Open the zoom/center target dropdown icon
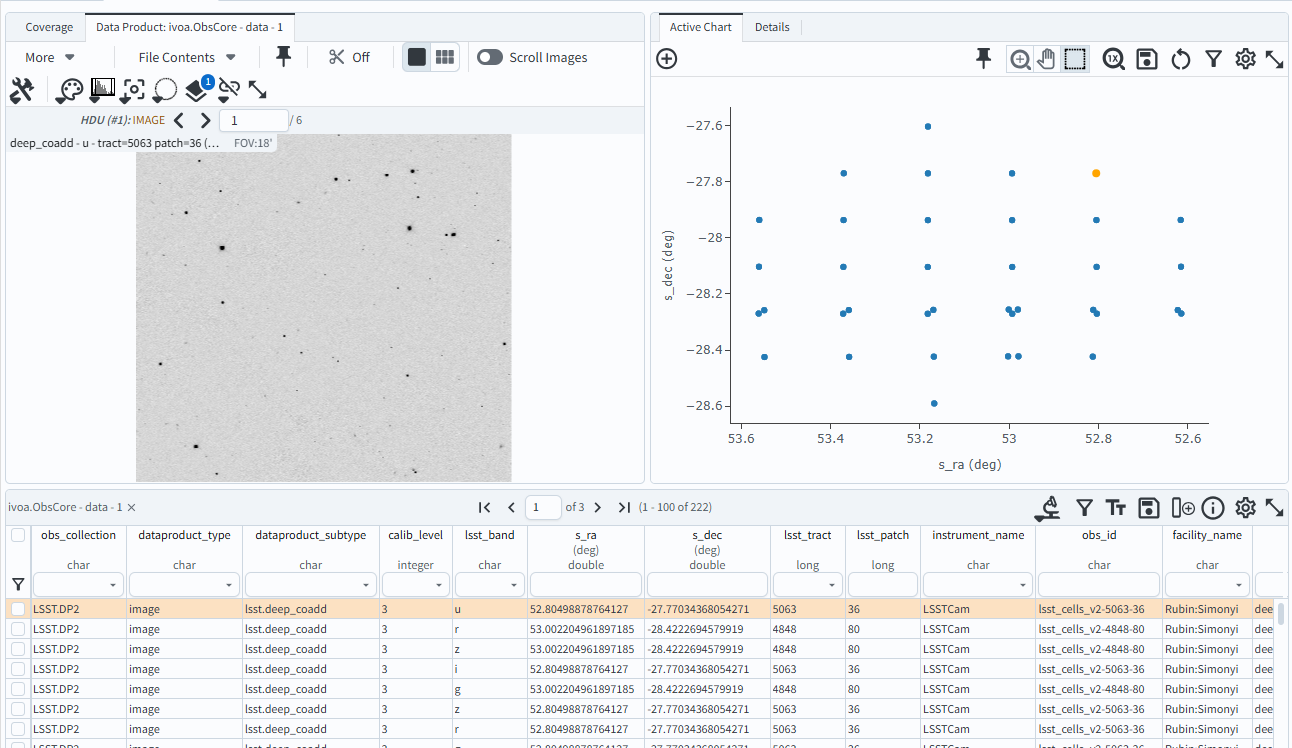 (x=134, y=90)
